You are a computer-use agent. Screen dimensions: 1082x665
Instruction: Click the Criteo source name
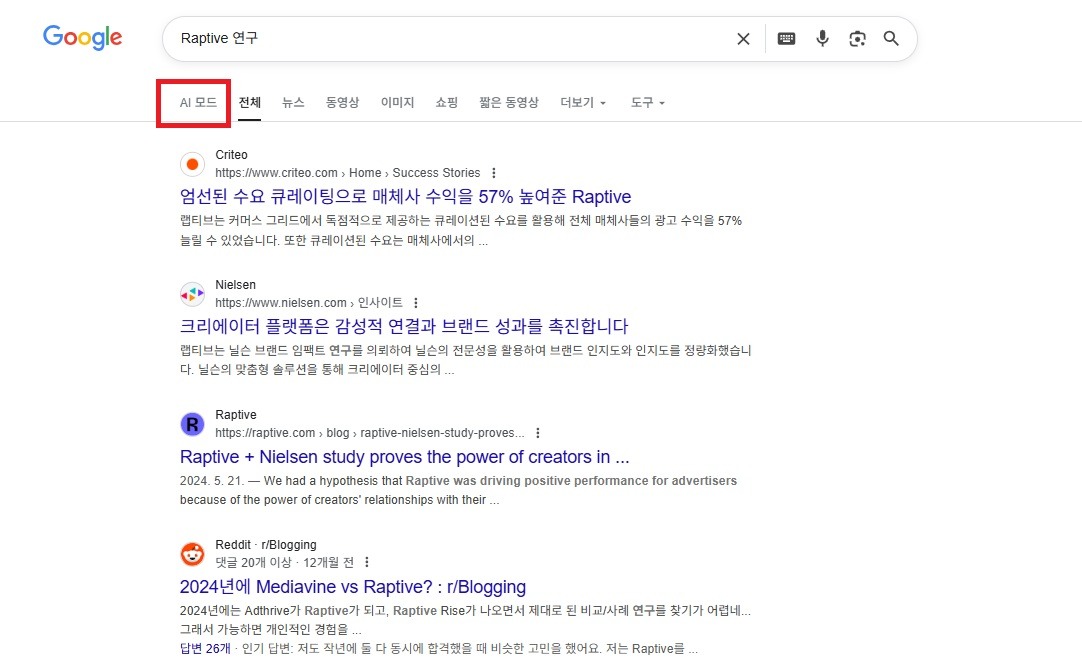(x=231, y=155)
